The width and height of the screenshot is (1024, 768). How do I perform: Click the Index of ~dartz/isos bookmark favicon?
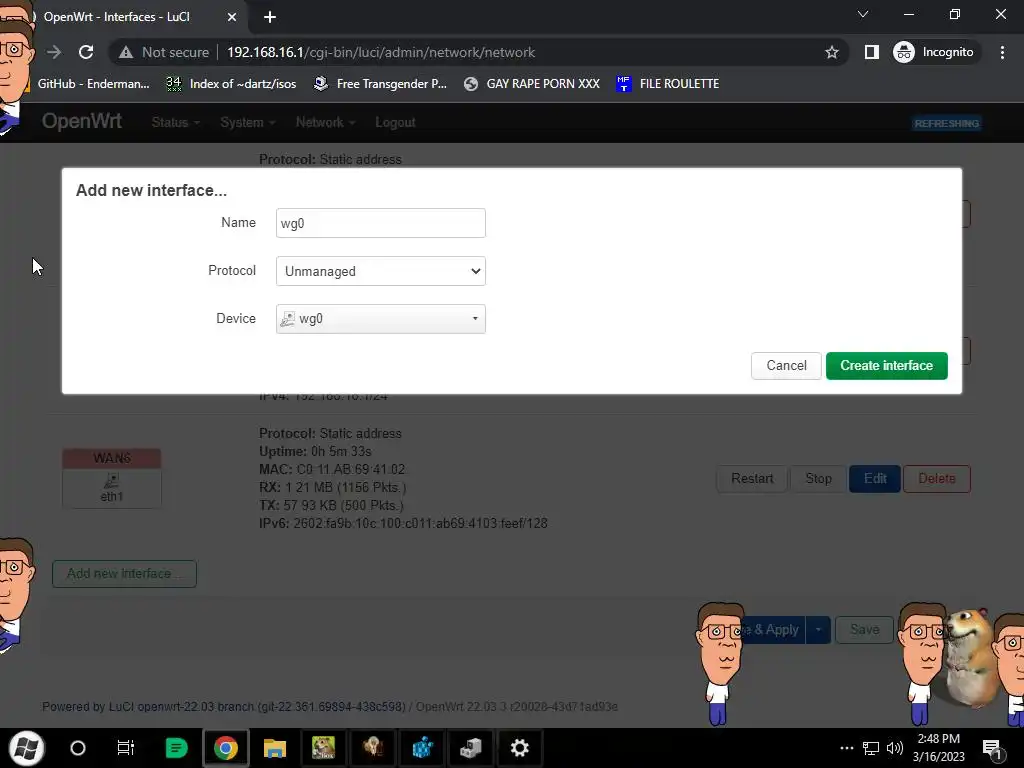coord(174,84)
